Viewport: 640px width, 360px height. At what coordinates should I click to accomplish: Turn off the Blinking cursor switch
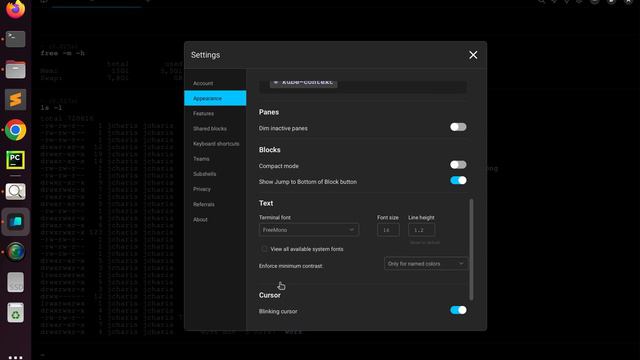(458, 310)
